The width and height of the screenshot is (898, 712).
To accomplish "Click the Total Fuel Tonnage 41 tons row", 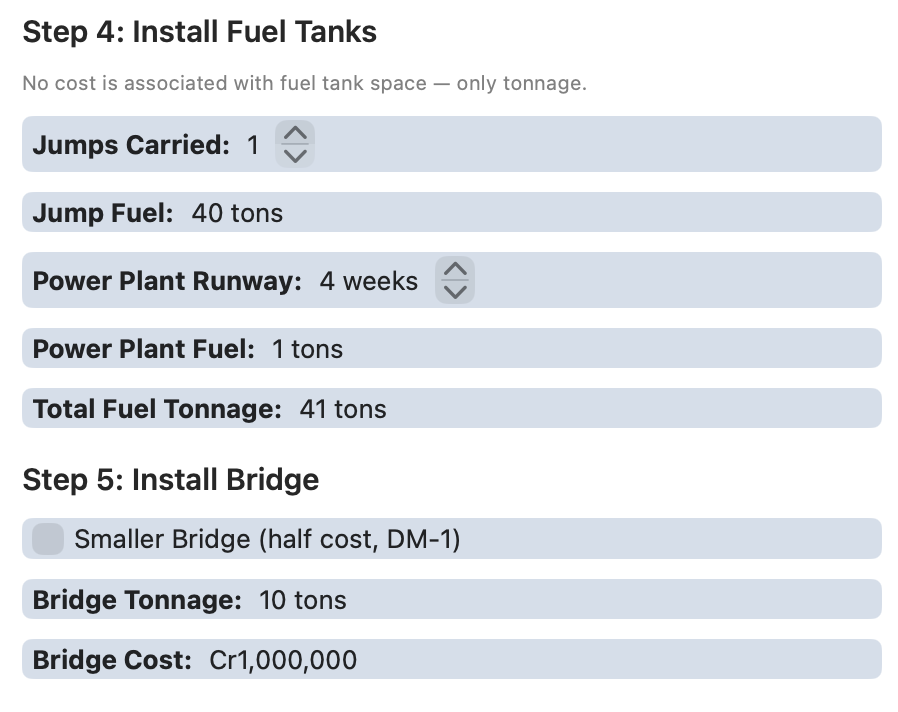I will [452, 408].
